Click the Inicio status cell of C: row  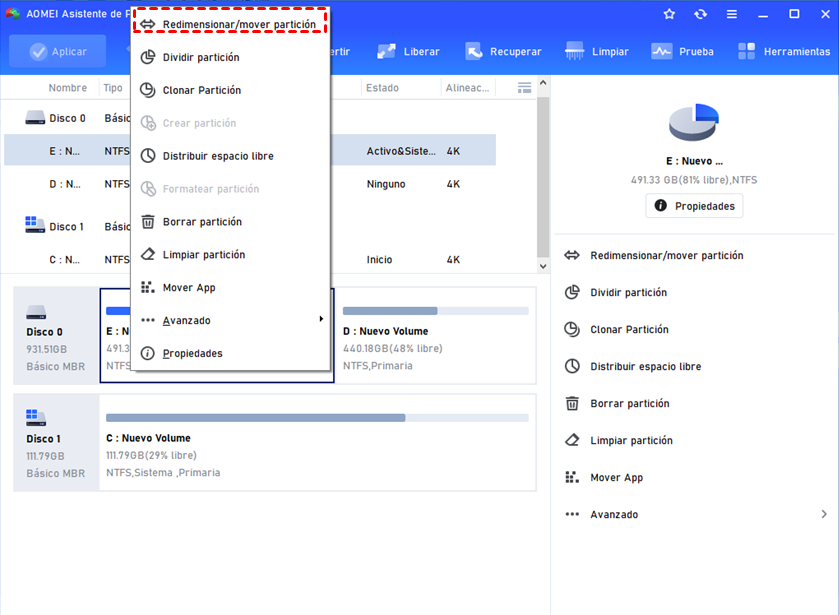(x=379, y=260)
